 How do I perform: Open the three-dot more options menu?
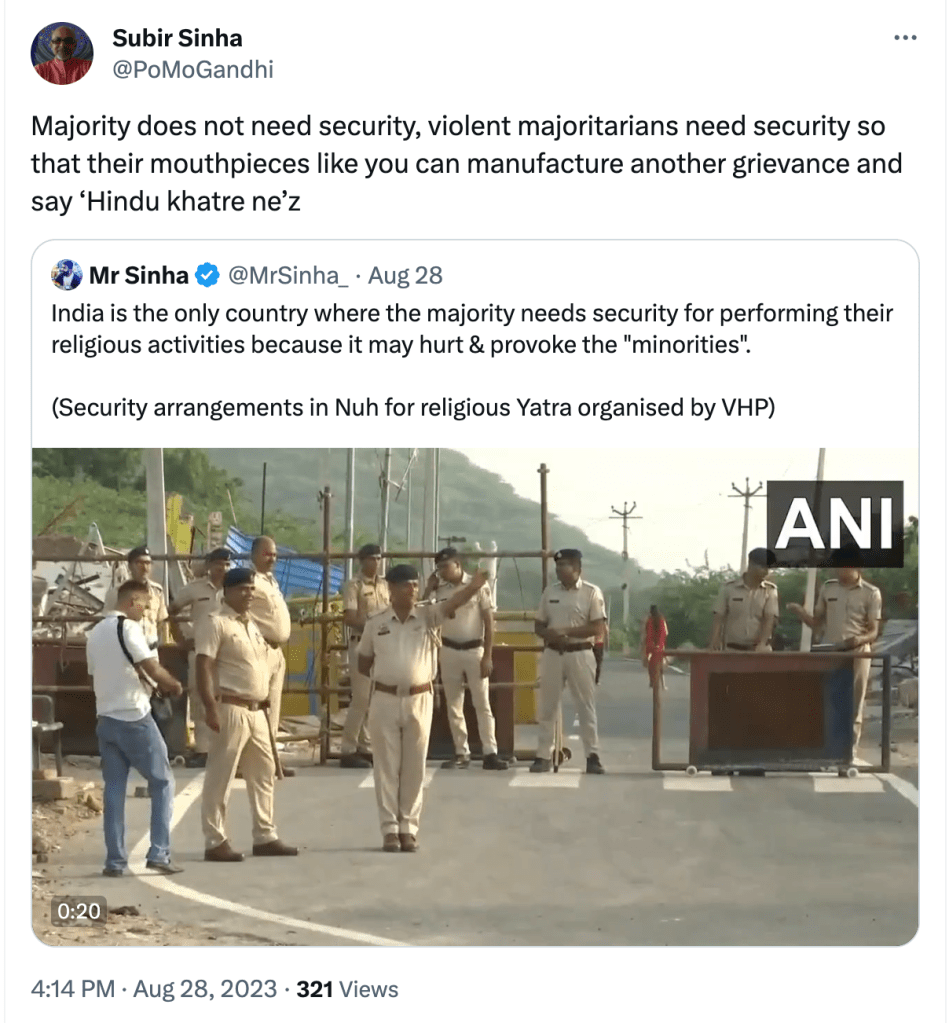pyautogui.click(x=905, y=38)
